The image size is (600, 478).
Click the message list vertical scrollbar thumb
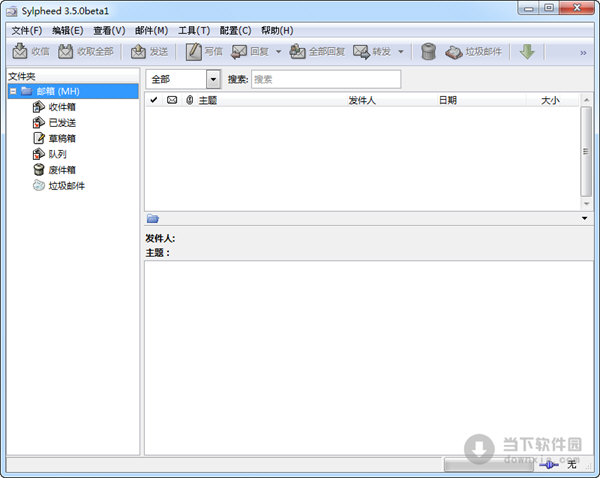click(x=586, y=151)
